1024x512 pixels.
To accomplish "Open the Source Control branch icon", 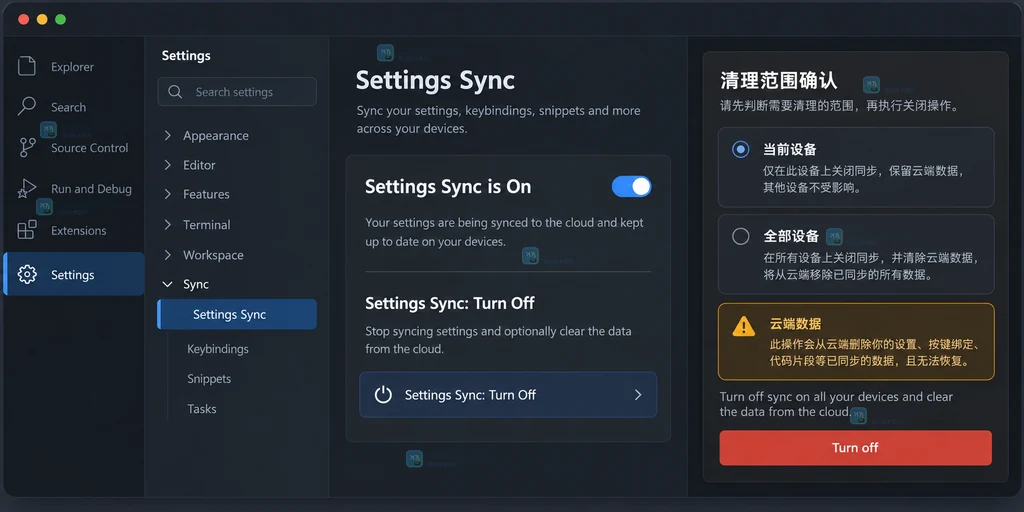I will pyautogui.click(x=27, y=148).
